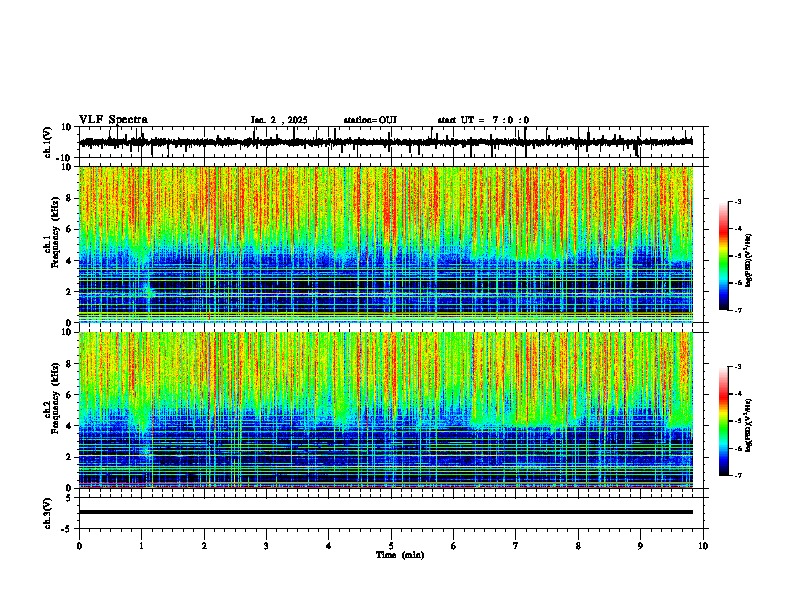Click the ch.1 spectrogram panel
This screenshot has height=612, width=792.
(x=386, y=244)
